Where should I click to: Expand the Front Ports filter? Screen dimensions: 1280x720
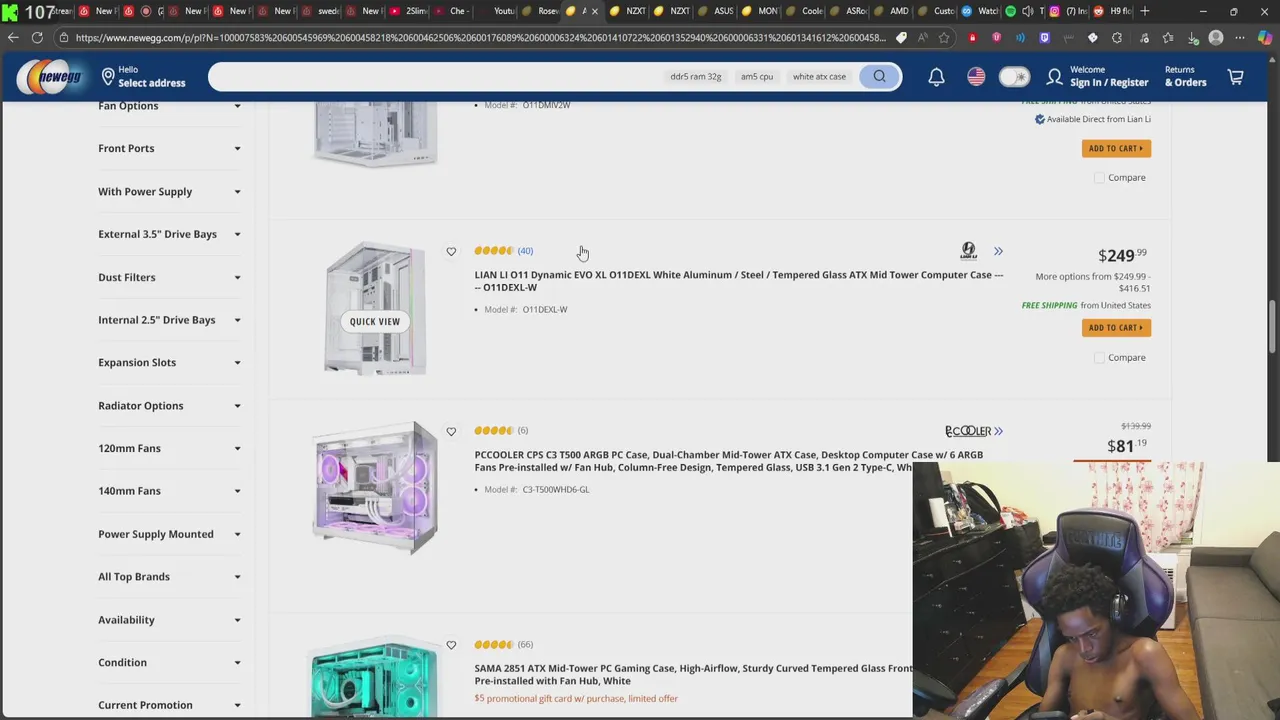pyautogui.click(x=169, y=148)
